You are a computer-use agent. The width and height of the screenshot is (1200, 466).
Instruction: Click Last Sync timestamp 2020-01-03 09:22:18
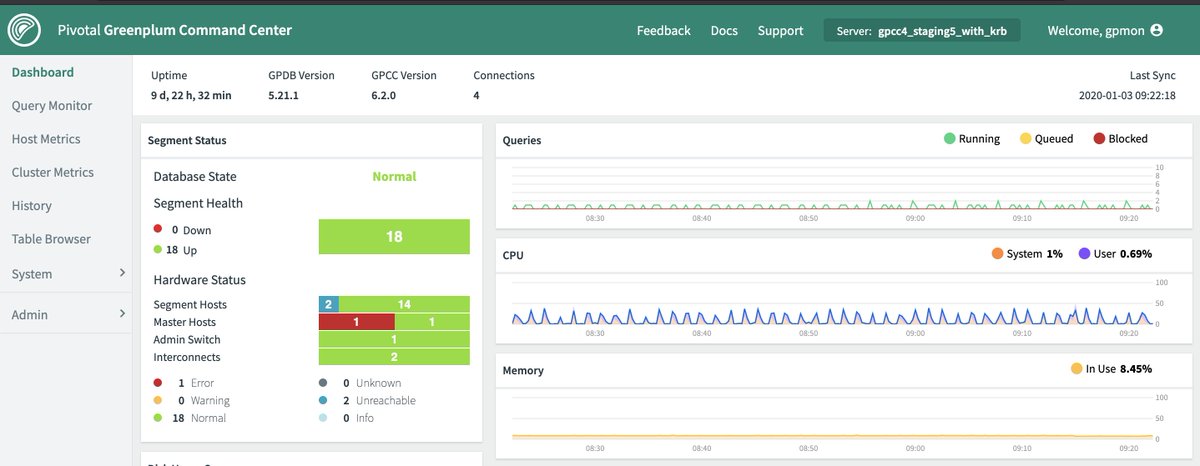coord(1125,95)
